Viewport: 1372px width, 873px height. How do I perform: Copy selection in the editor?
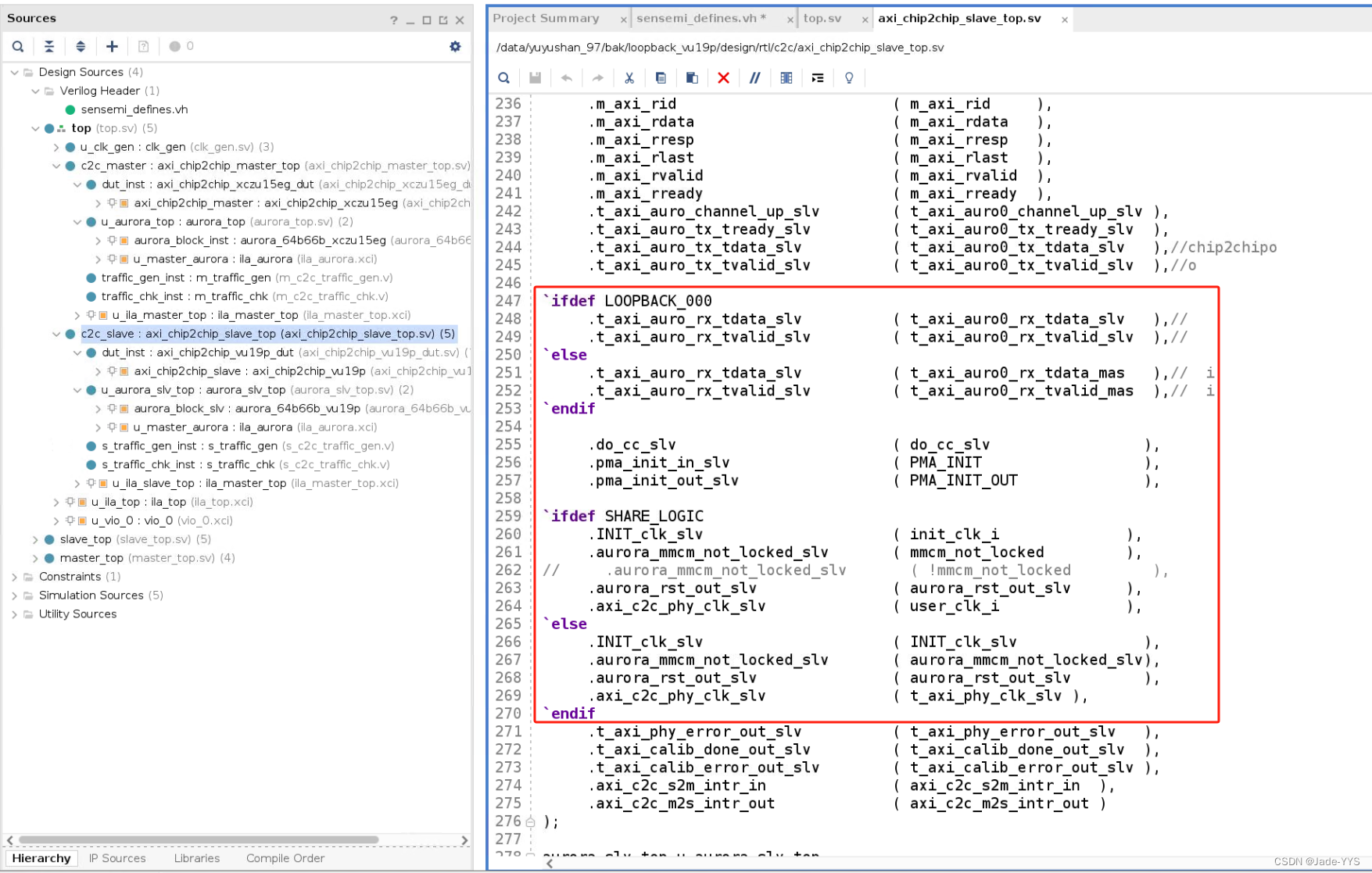pyautogui.click(x=661, y=77)
